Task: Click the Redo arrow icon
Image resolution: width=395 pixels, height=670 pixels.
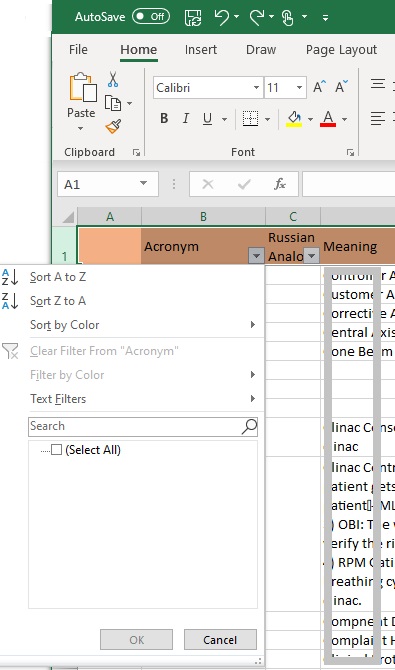Action: click(x=257, y=18)
